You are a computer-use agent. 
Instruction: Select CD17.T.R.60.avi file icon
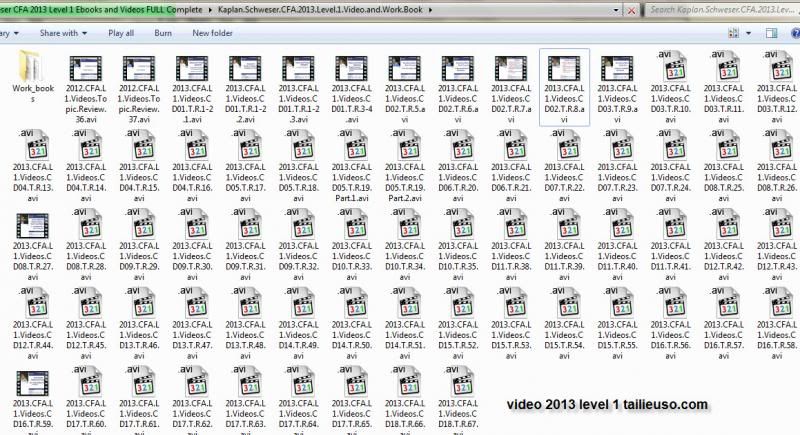coord(86,381)
